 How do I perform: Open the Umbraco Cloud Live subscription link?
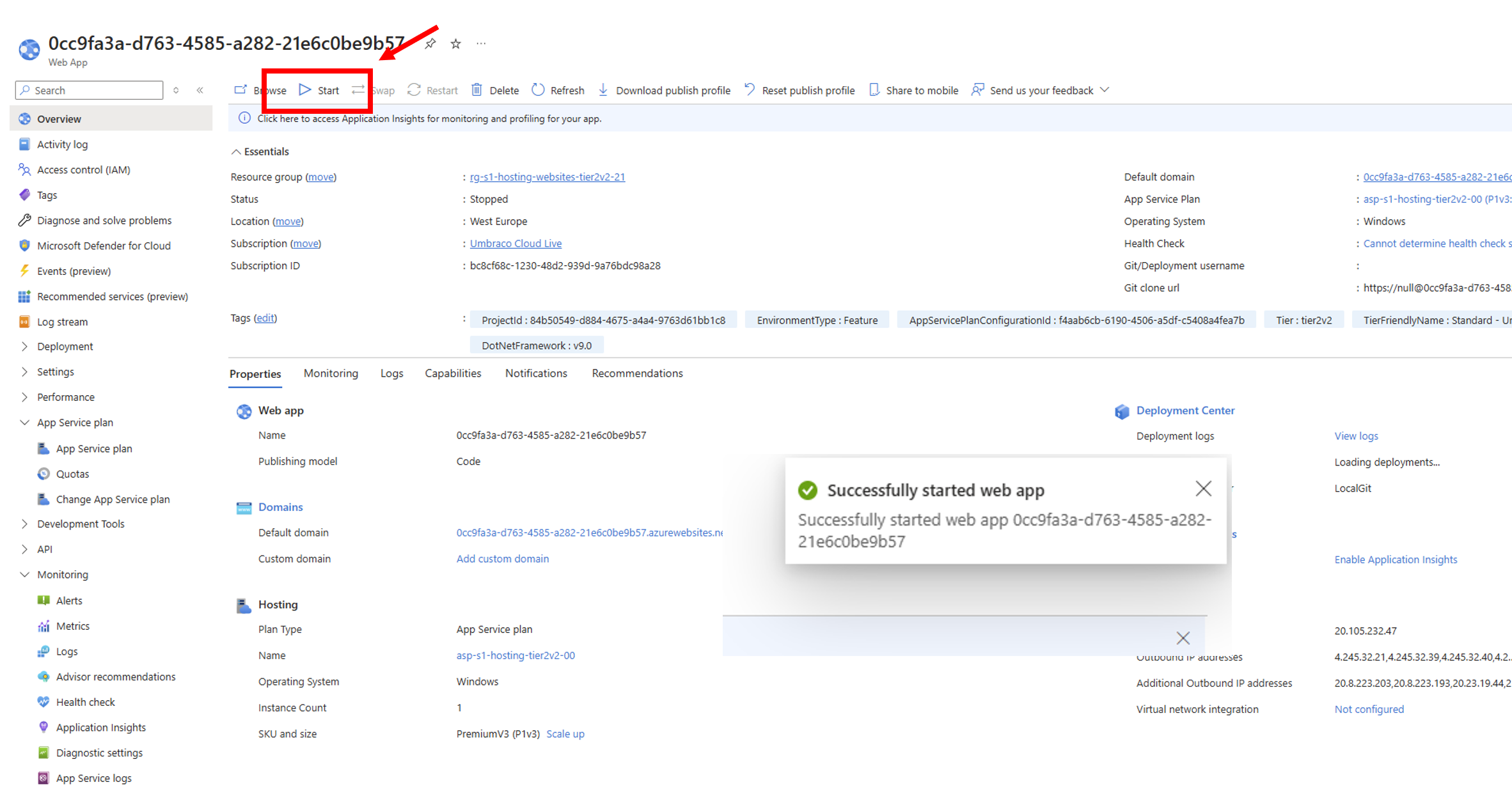pyautogui.click(x=516, y=244)
